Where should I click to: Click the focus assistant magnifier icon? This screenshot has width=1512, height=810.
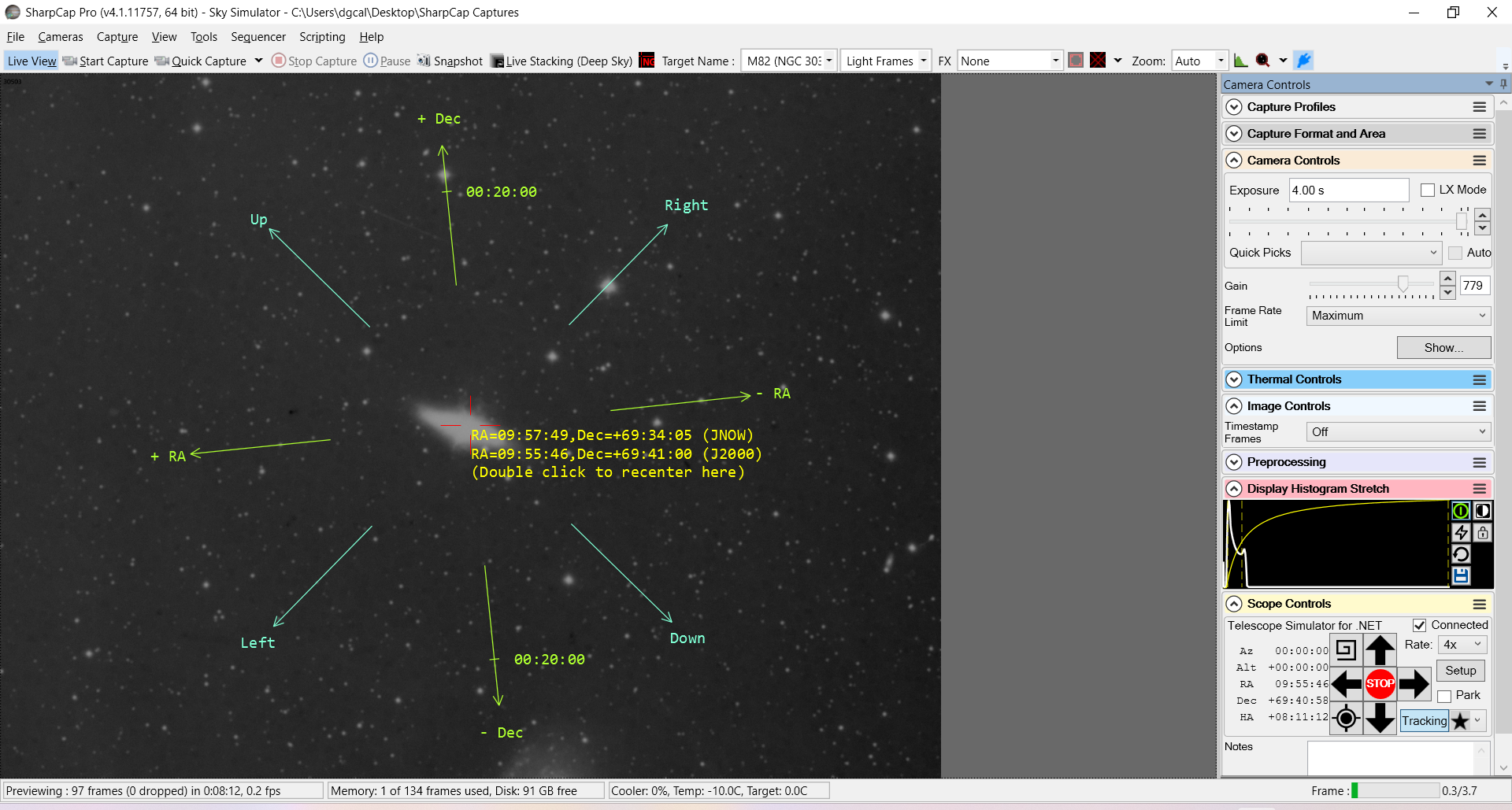[1263, 60]
